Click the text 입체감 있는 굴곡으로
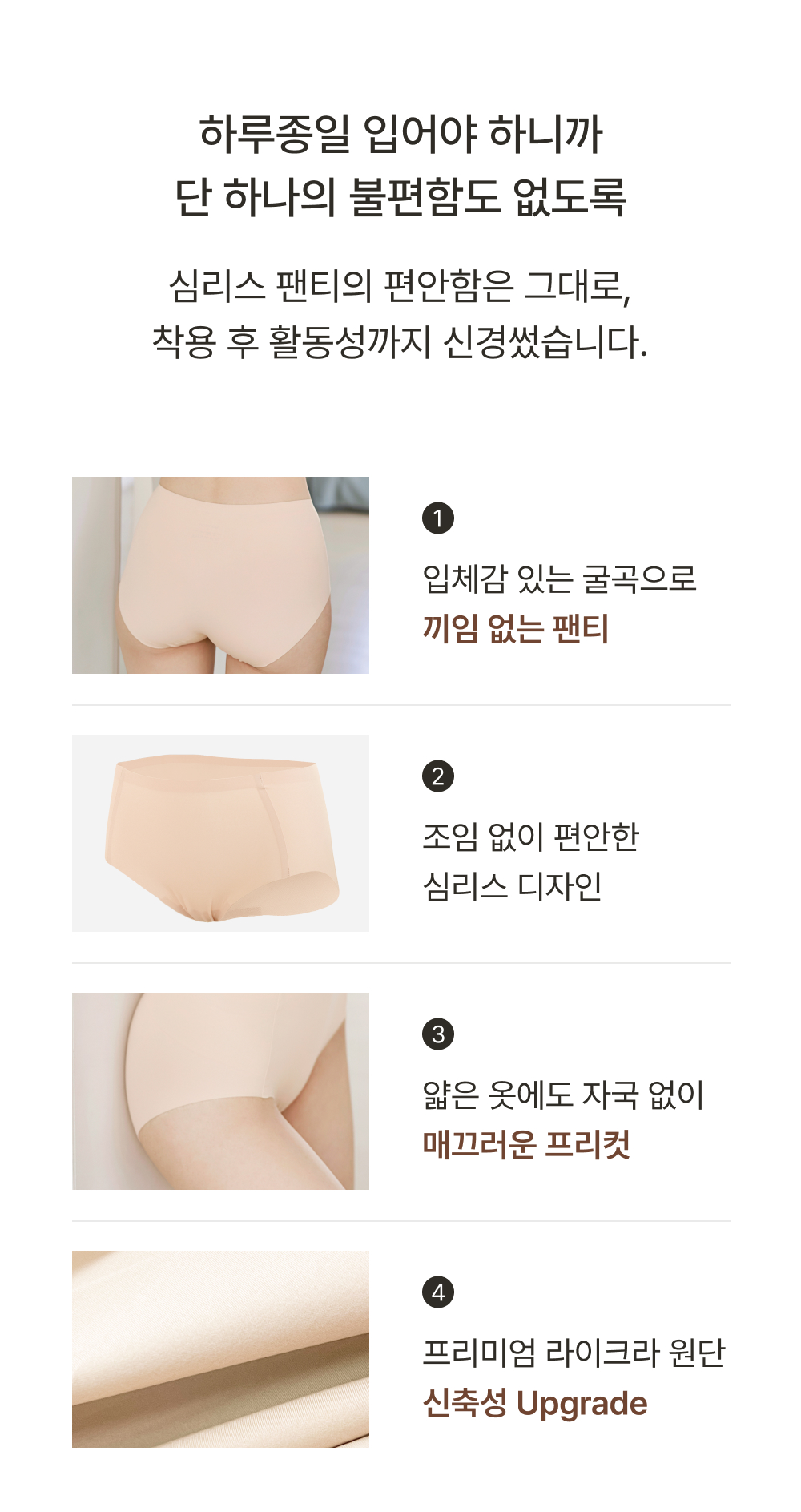 (x=560, y=579)
